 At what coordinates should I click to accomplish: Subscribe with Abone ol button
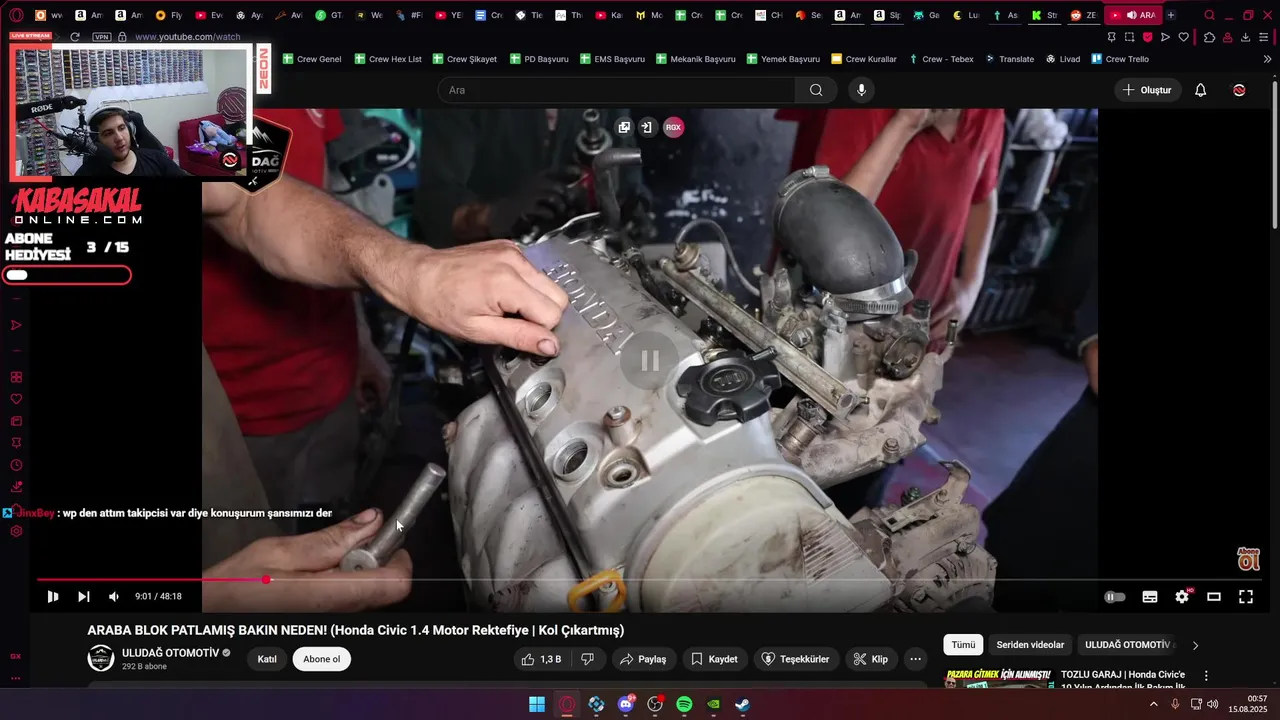coord(322,659)
